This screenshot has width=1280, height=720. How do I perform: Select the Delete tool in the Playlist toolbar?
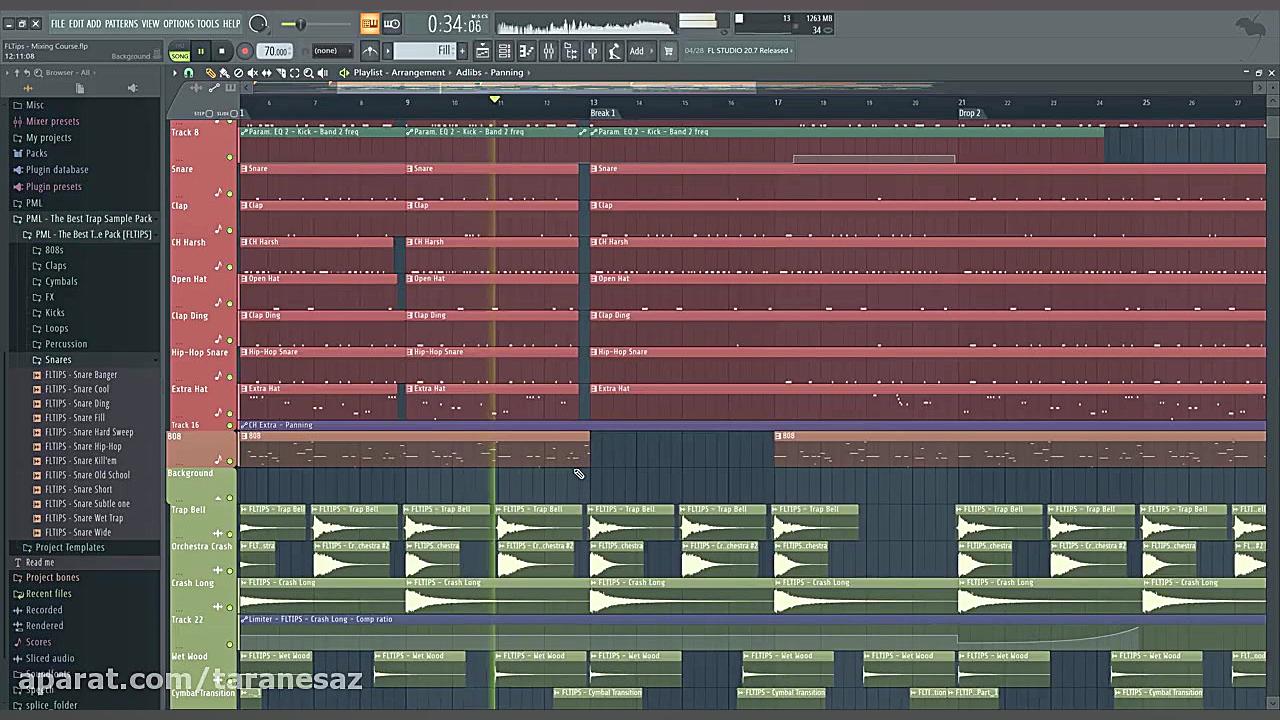239,72
